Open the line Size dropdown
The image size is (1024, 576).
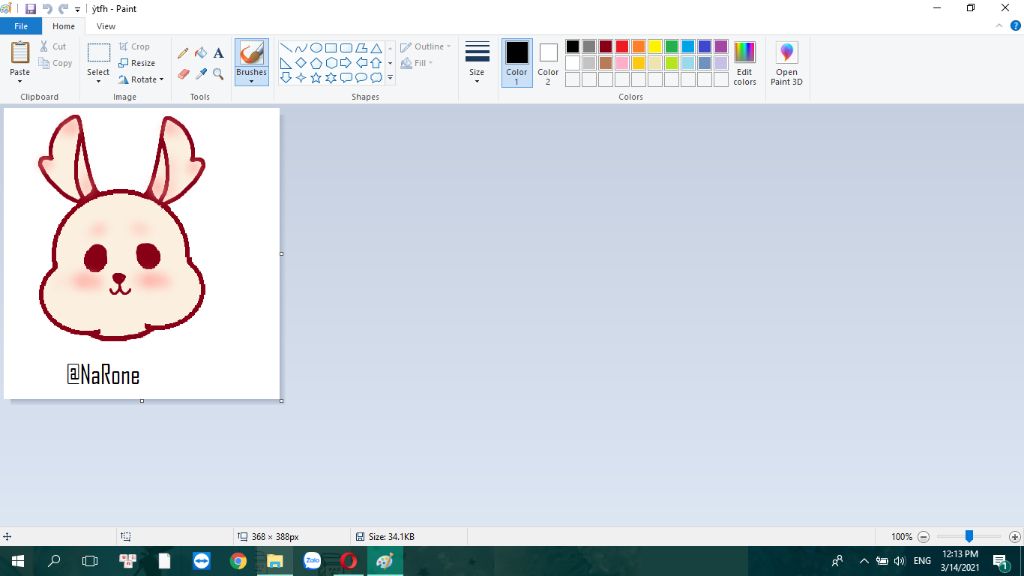point(477,63)
